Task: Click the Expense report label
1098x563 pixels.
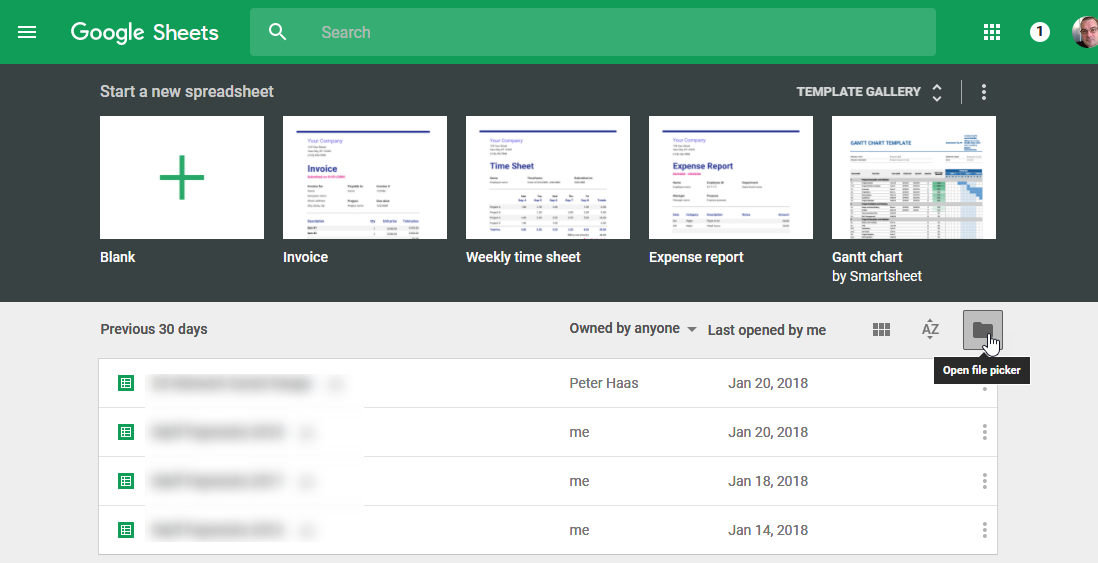Action: point(696,257)
